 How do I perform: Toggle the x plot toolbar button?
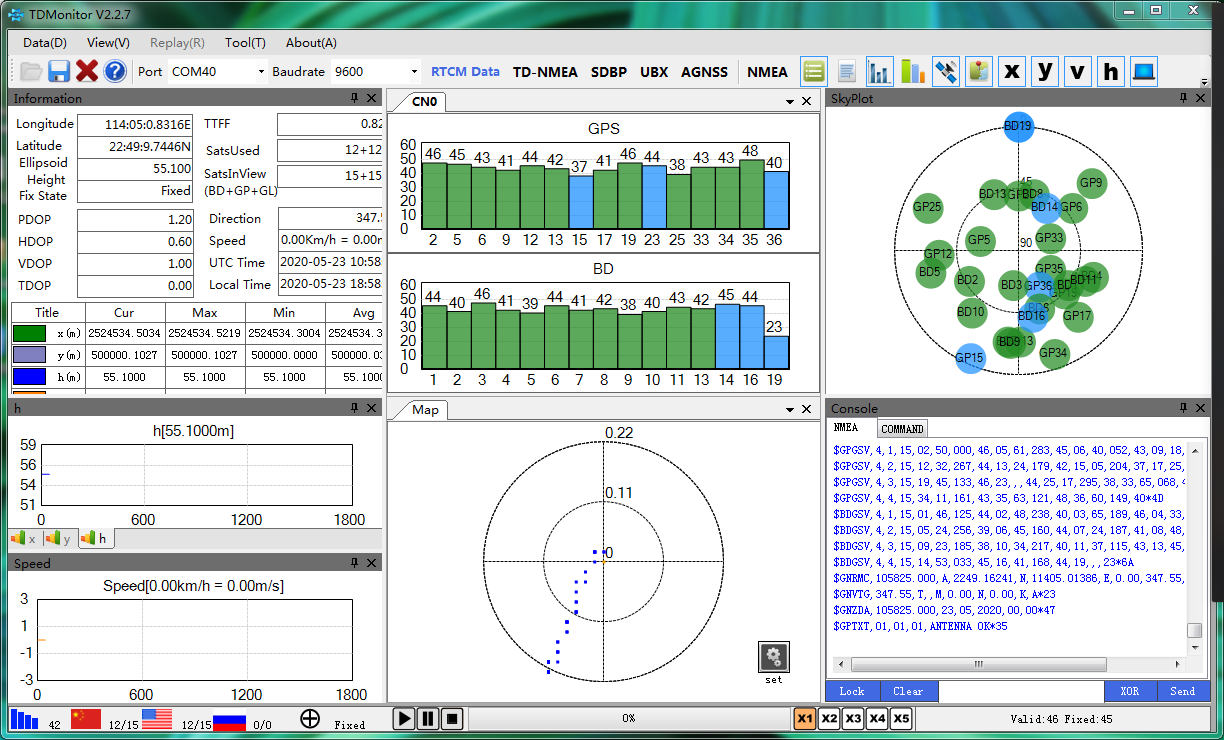click(1012, 71)
